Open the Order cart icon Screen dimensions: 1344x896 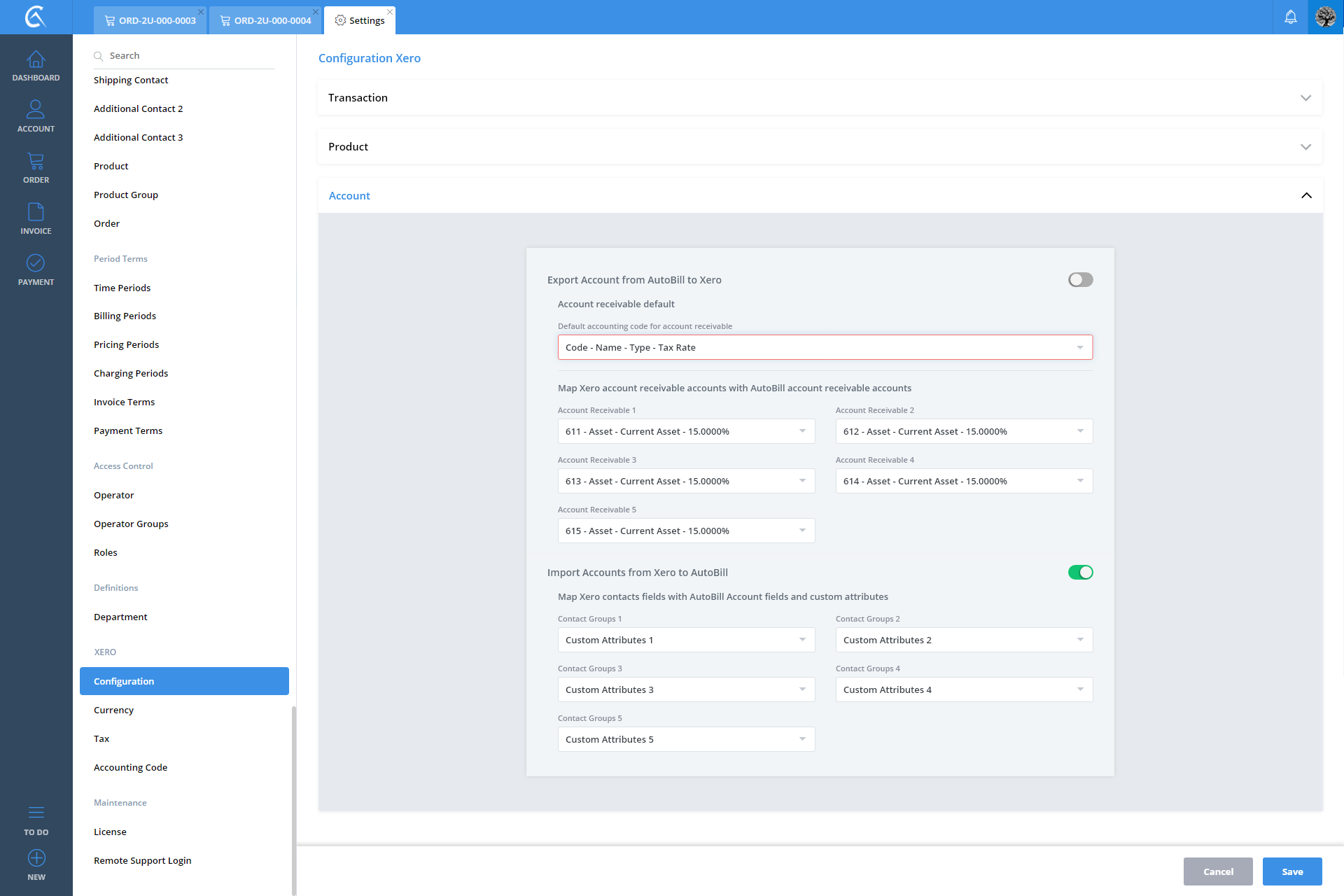tap(36, 162)
